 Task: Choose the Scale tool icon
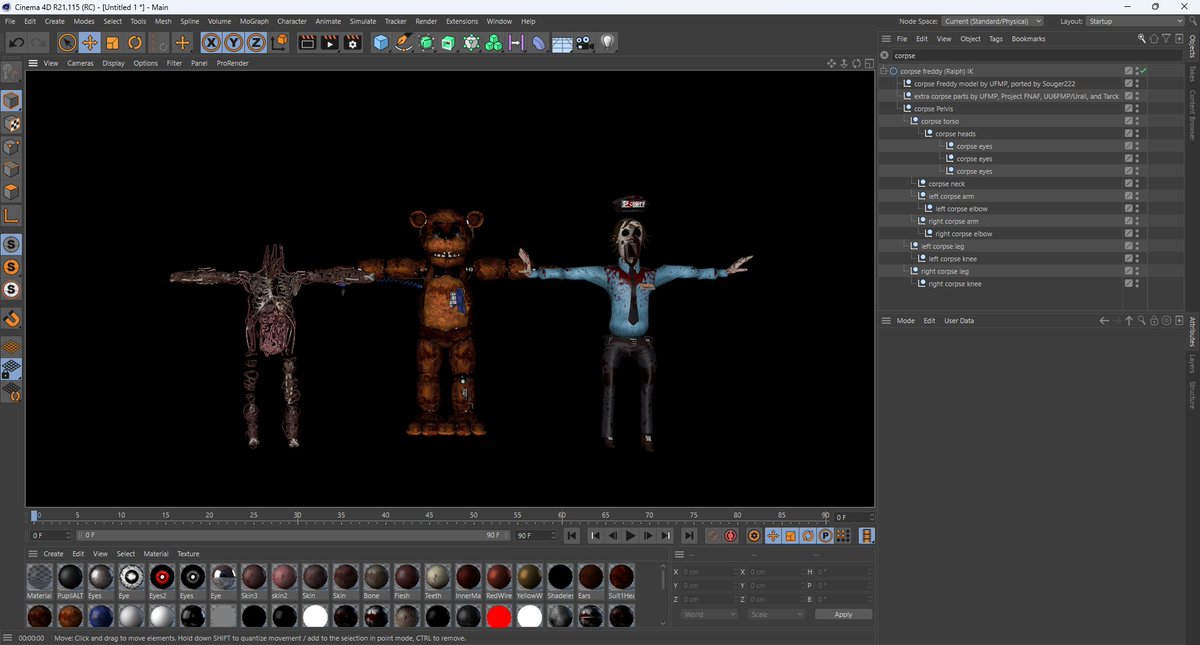112,42
